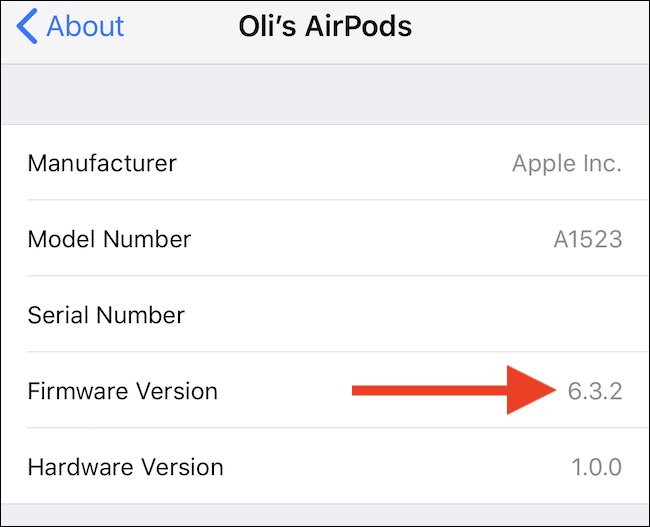Screen dimensions: 650x527
Task: Tap the 6.3.2 firmware value
Action: point(594,391)
